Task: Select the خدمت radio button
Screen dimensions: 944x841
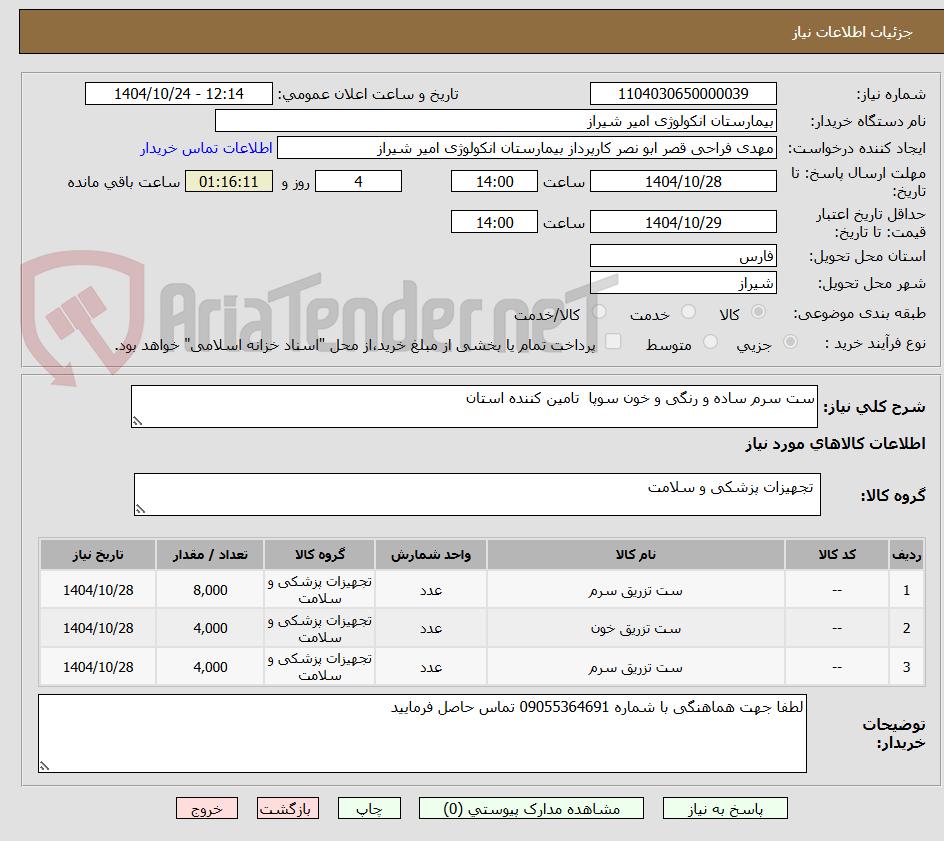Action: tap(688, 312)
